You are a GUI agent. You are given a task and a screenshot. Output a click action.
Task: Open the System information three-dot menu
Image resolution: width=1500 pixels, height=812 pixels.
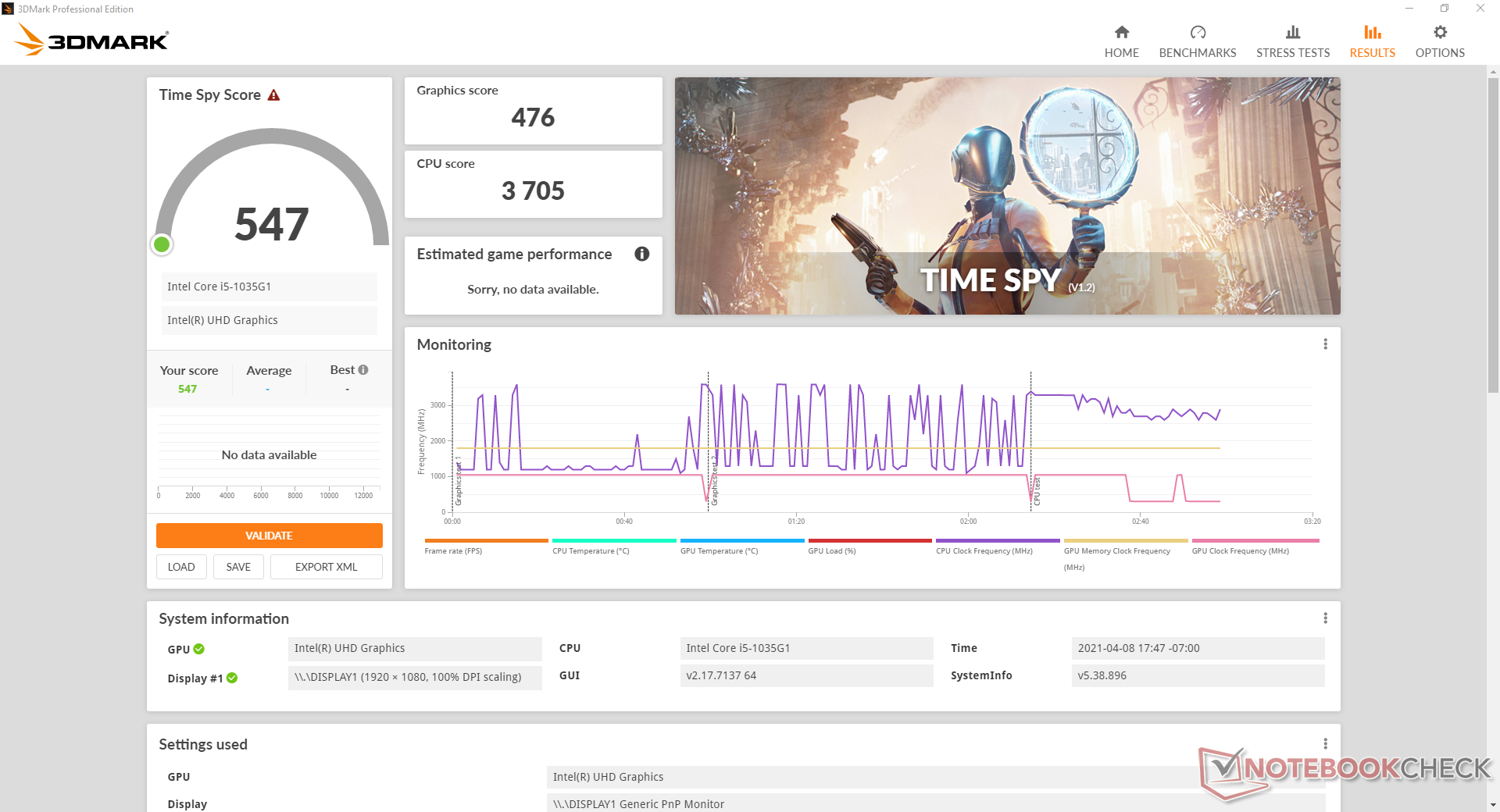(1325, 618)
